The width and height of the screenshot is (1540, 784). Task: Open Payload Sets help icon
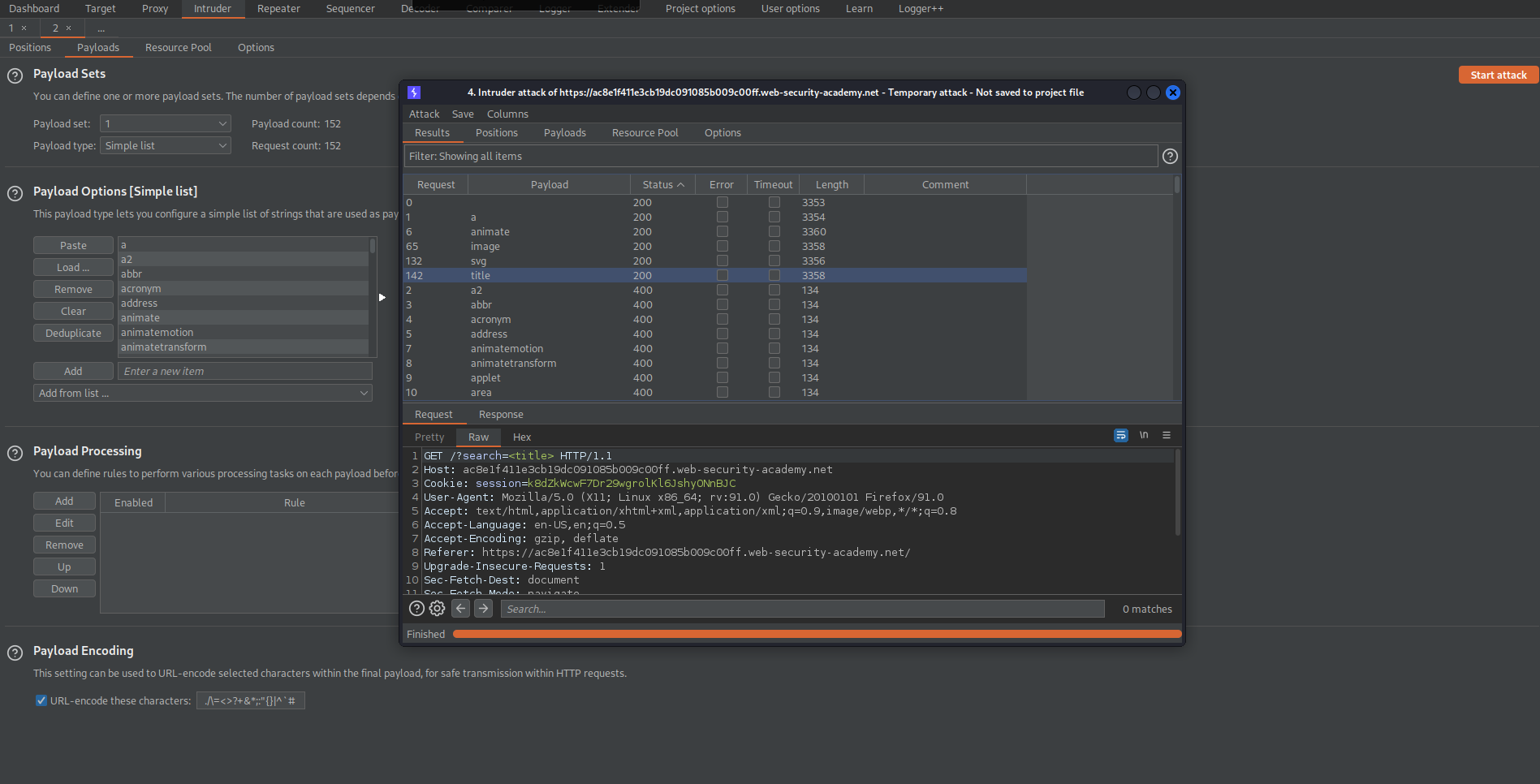coord(15,75)
